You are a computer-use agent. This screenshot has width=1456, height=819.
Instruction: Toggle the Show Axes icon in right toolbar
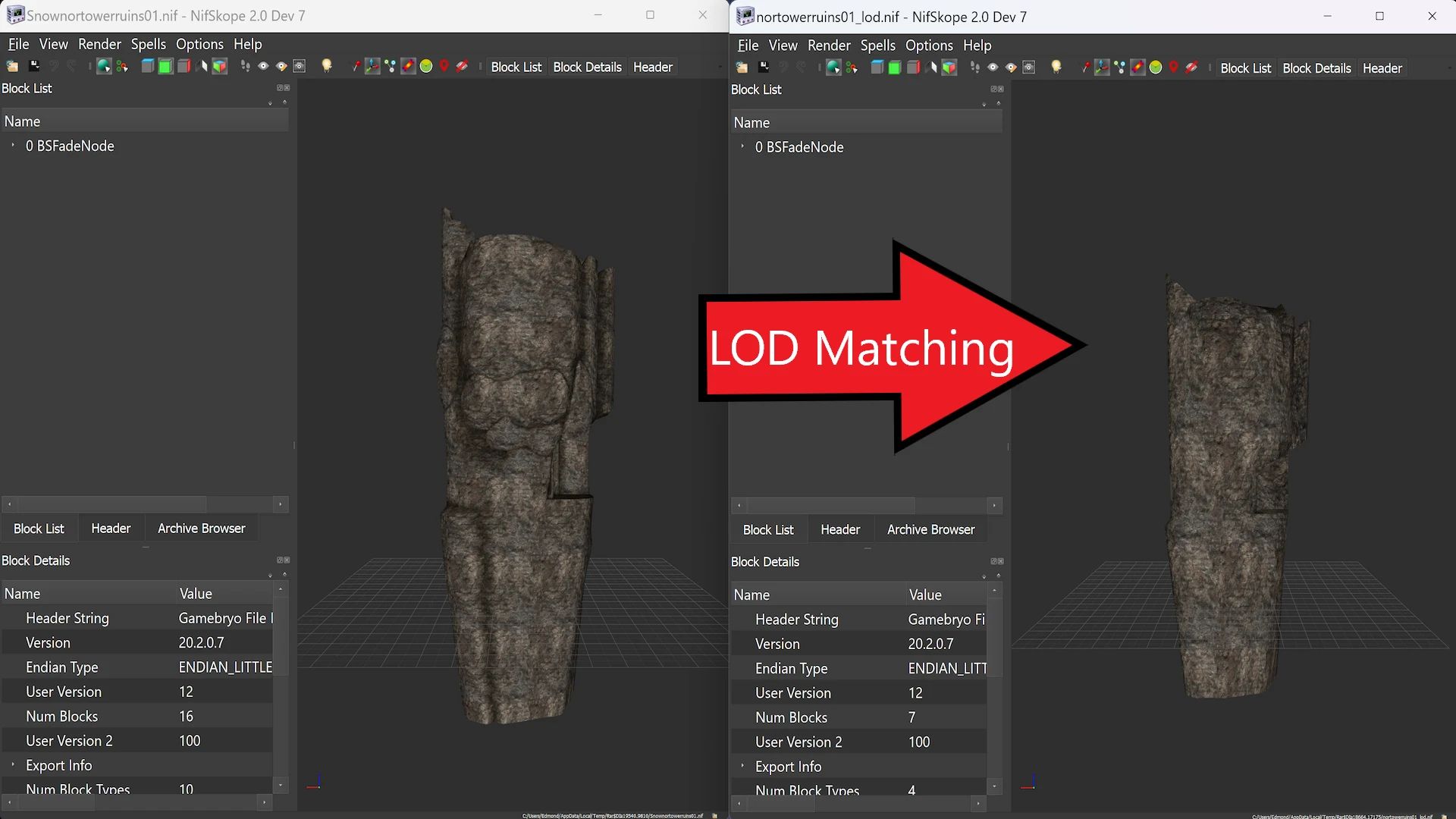pos(1102,67)
